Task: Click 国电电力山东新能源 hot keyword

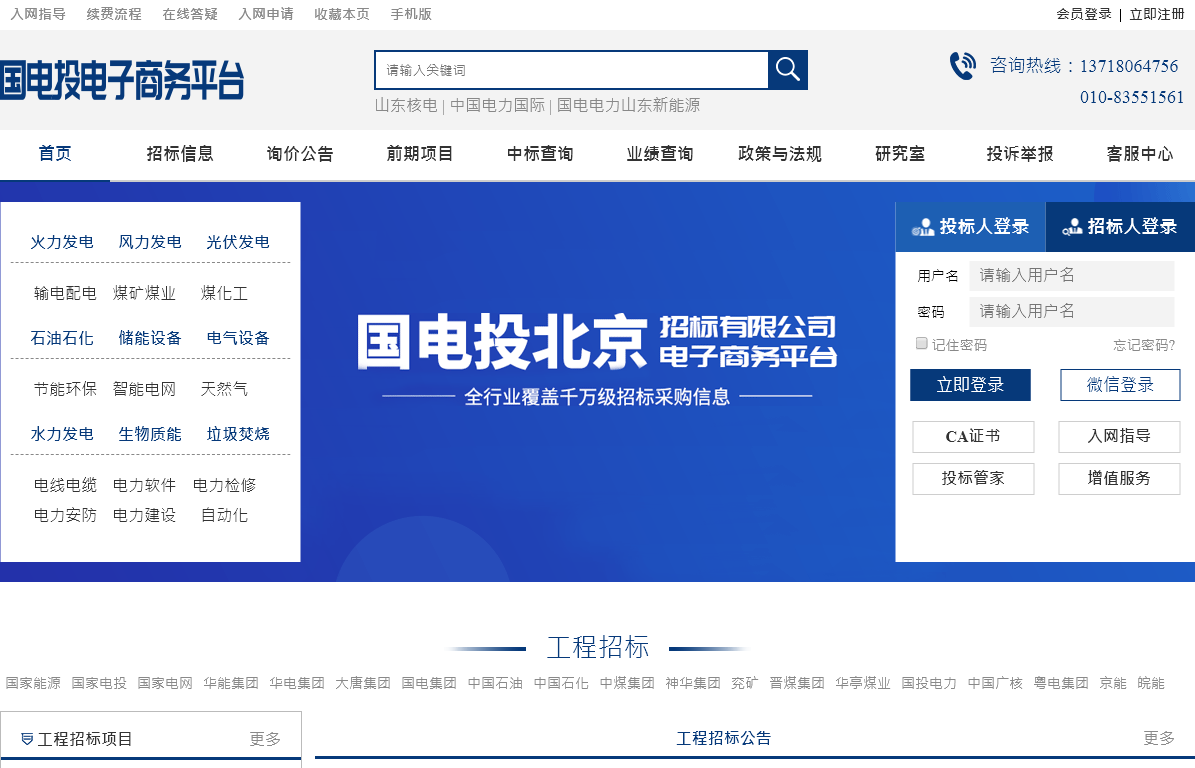Action: (628, 105)
